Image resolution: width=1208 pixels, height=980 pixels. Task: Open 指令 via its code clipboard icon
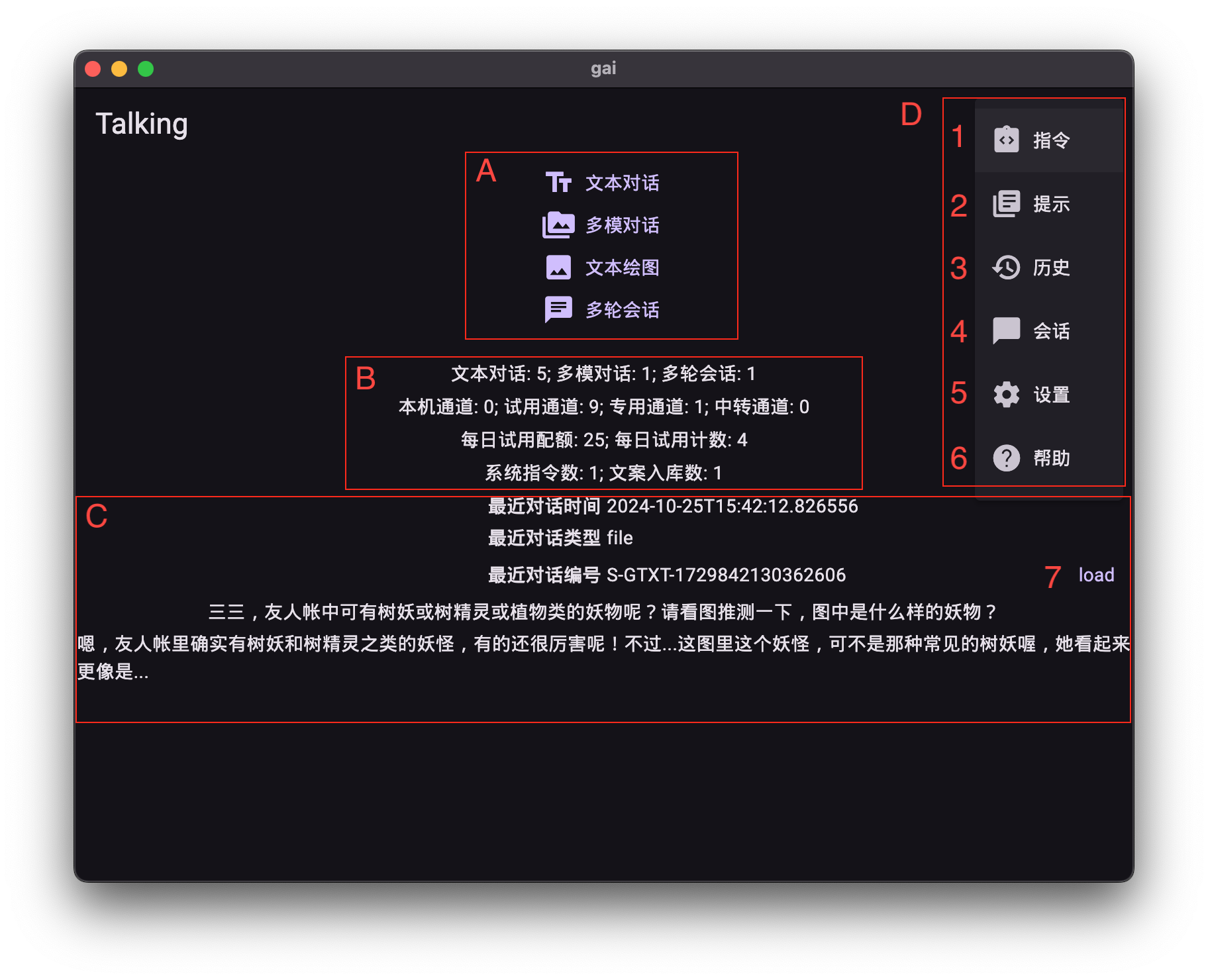point(1006,140)
